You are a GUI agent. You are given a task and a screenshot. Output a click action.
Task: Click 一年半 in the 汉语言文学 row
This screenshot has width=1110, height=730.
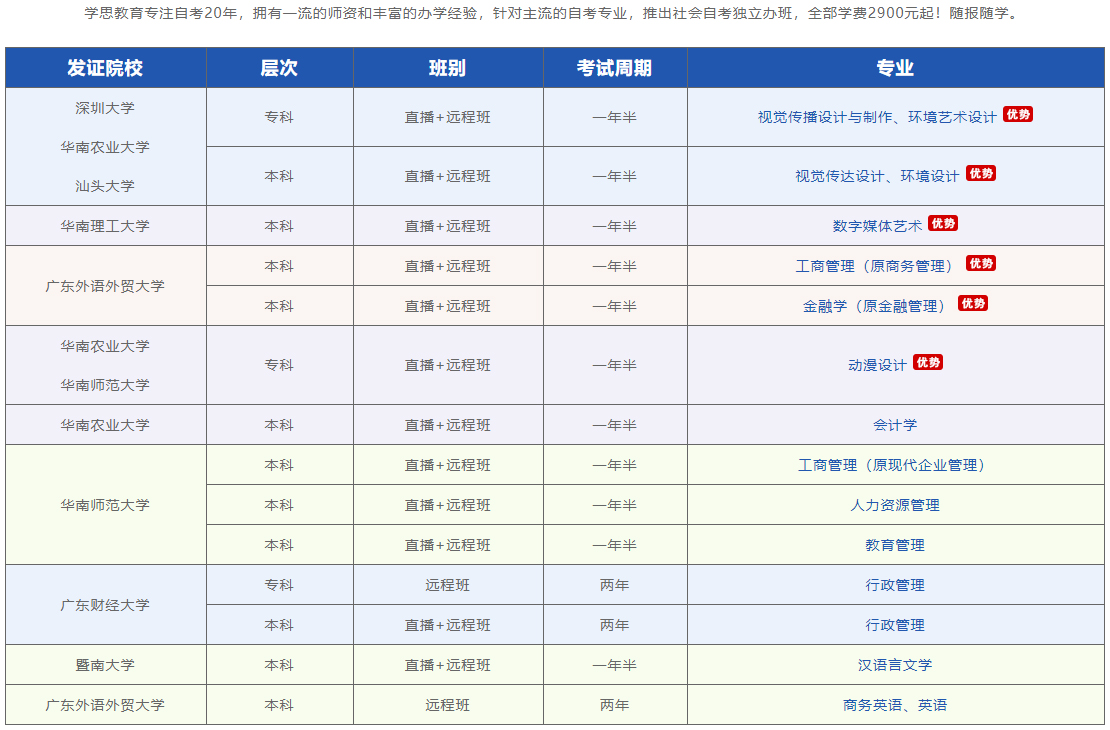coord(614,666)
